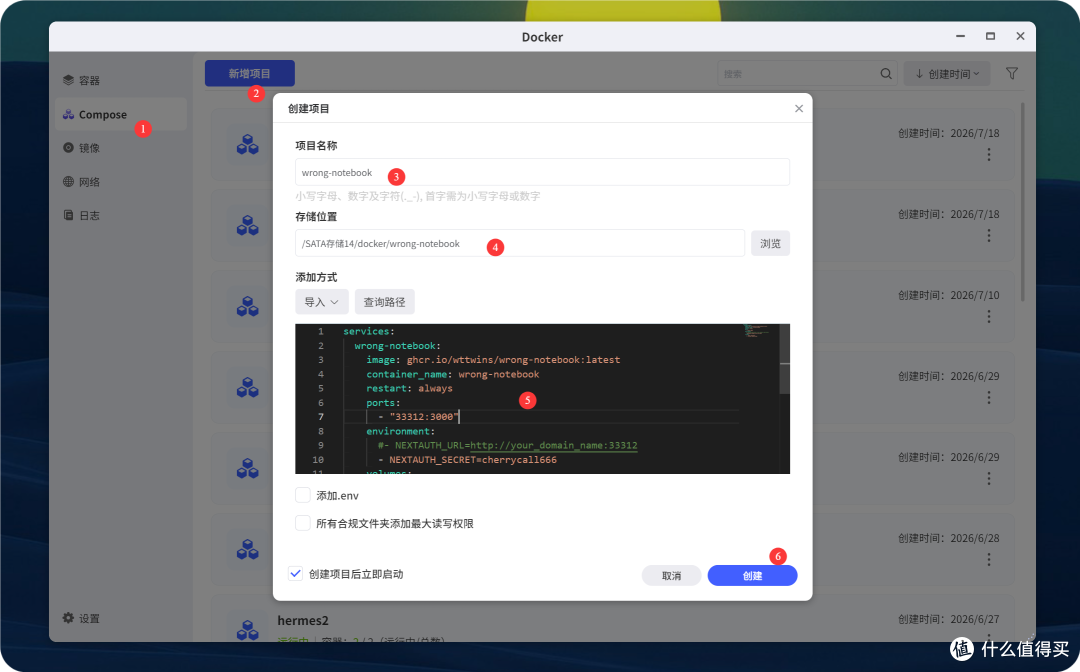The width and height of the screenshot is (1080, 672).
Task: Maximize the Docker window
Action: coord(990,36)
